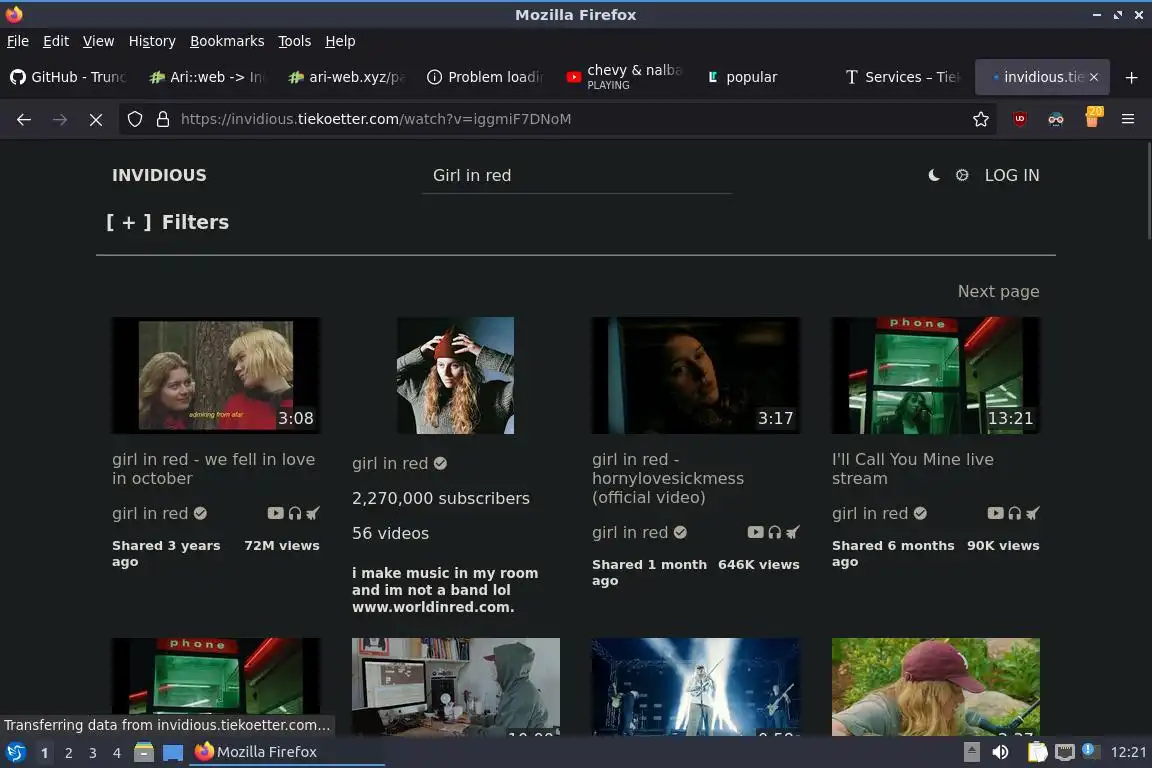Open 'hornylovesickmess (official video)' title link
The width and height of the screenshot is (1152, 768).
[x=668, y=478]
